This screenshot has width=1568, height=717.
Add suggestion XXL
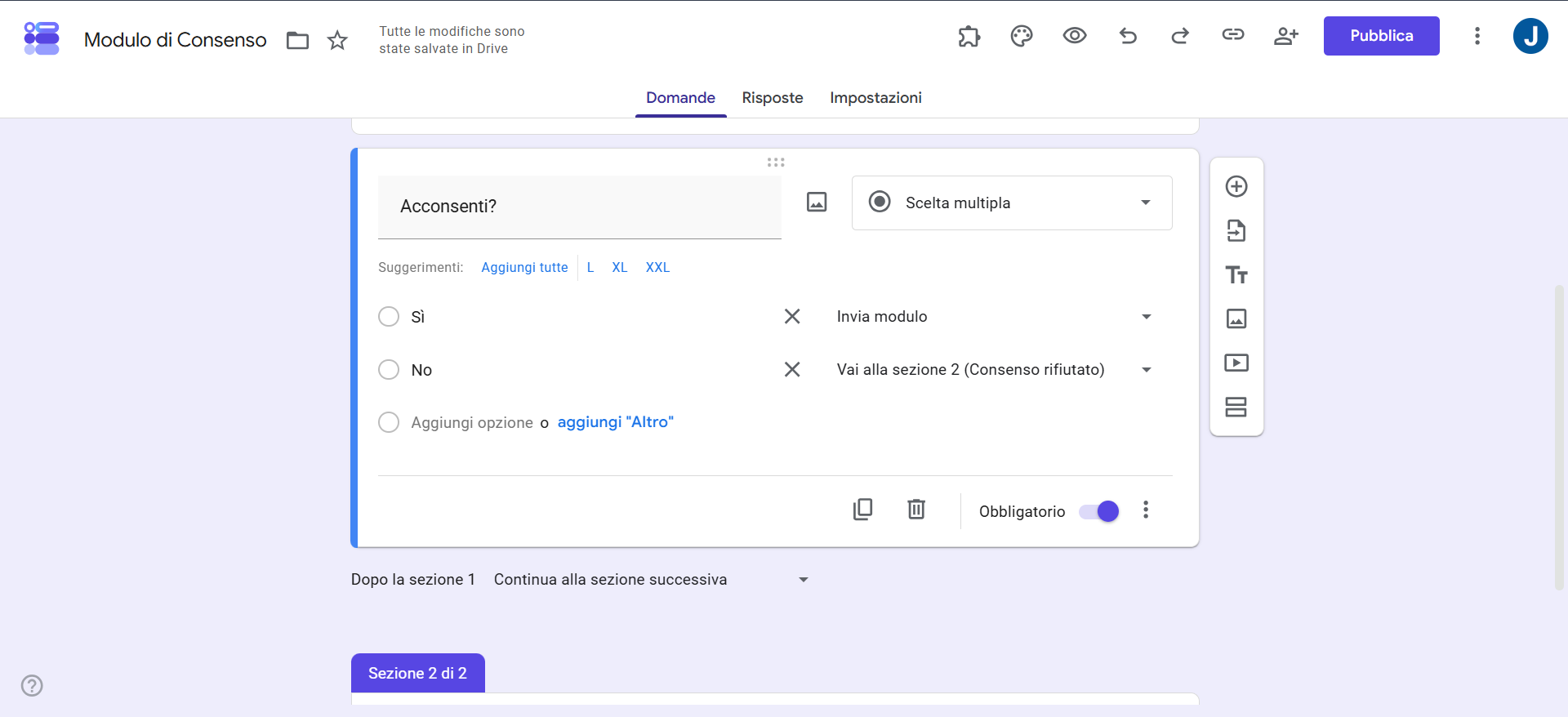pyautogui.click(x=657, y=267)
